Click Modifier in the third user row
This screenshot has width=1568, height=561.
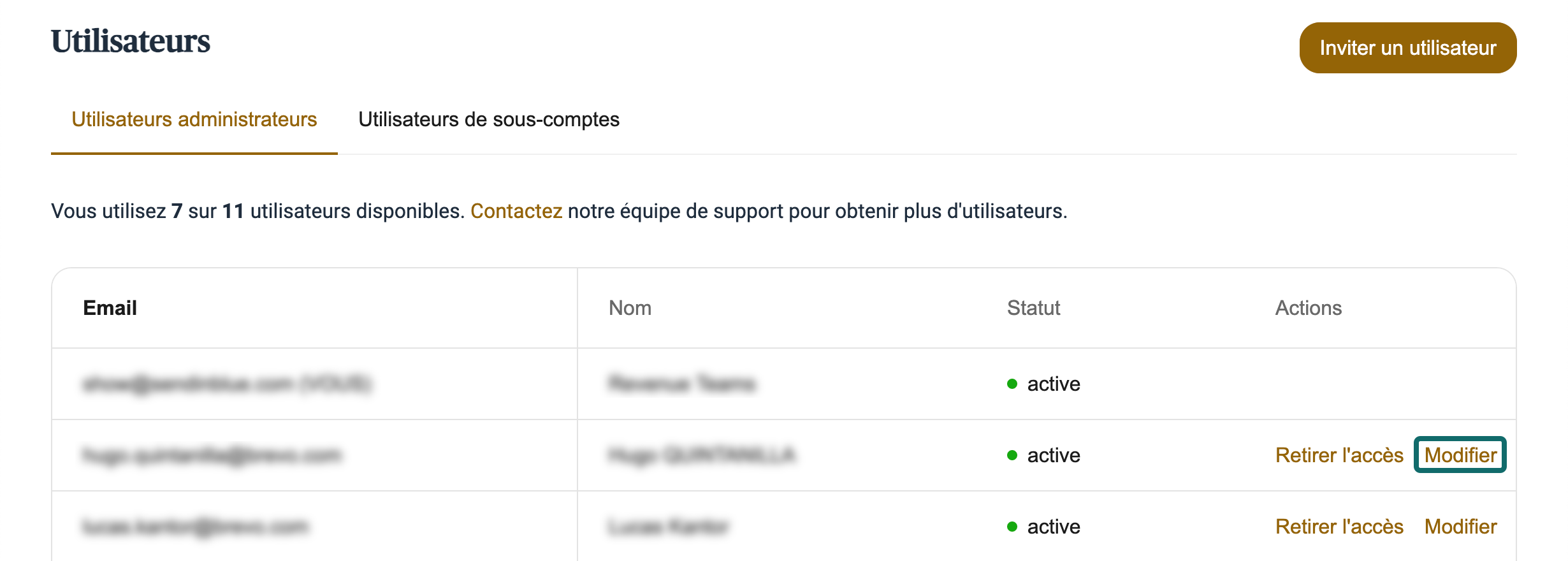point(1460,527)
